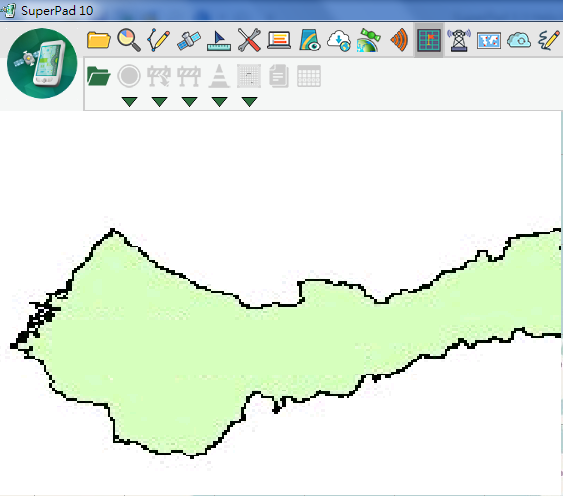
Task: Click the orange signal waves icon
Action: [x=399, y=40]
